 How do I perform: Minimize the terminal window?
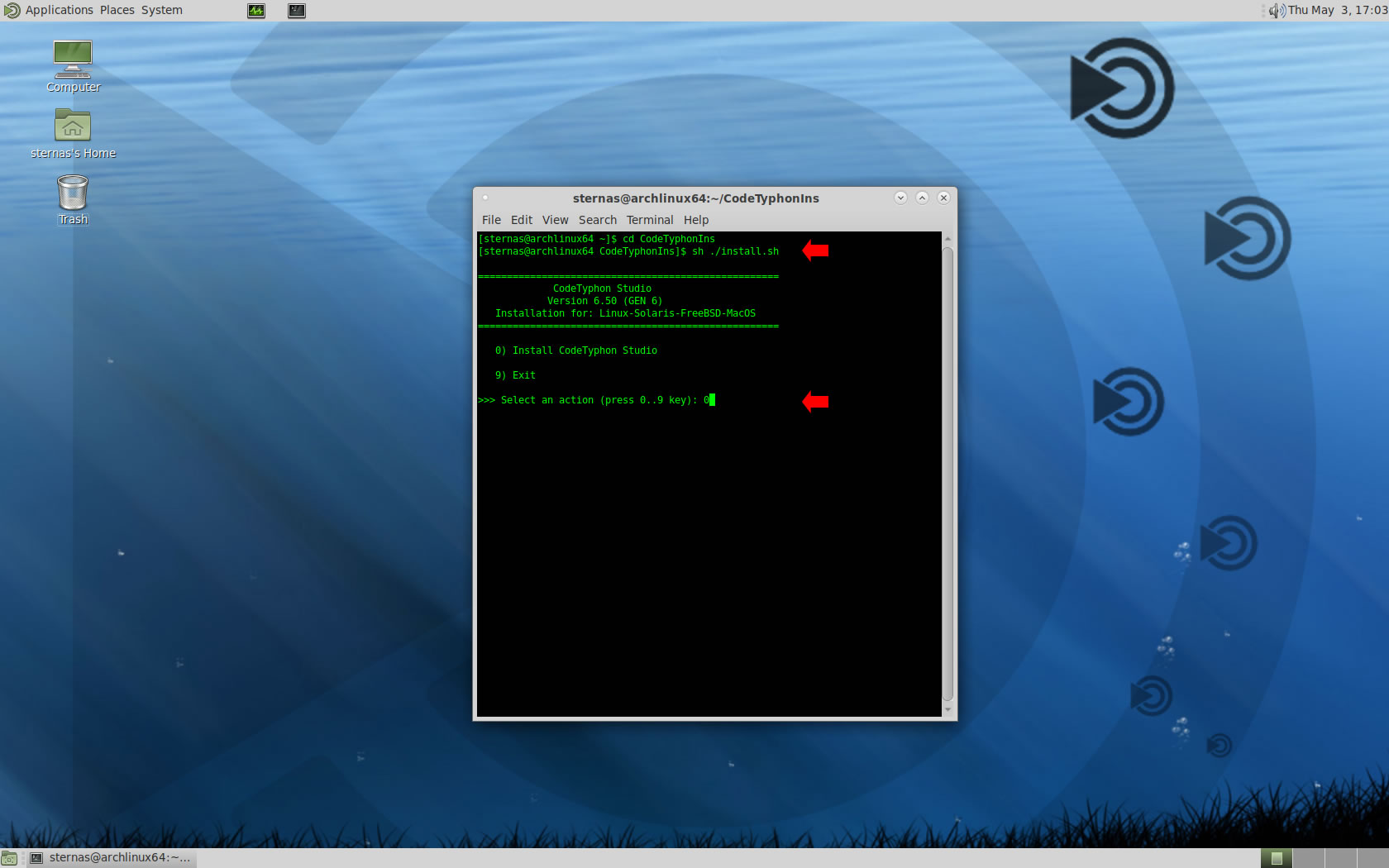(901, 198)
